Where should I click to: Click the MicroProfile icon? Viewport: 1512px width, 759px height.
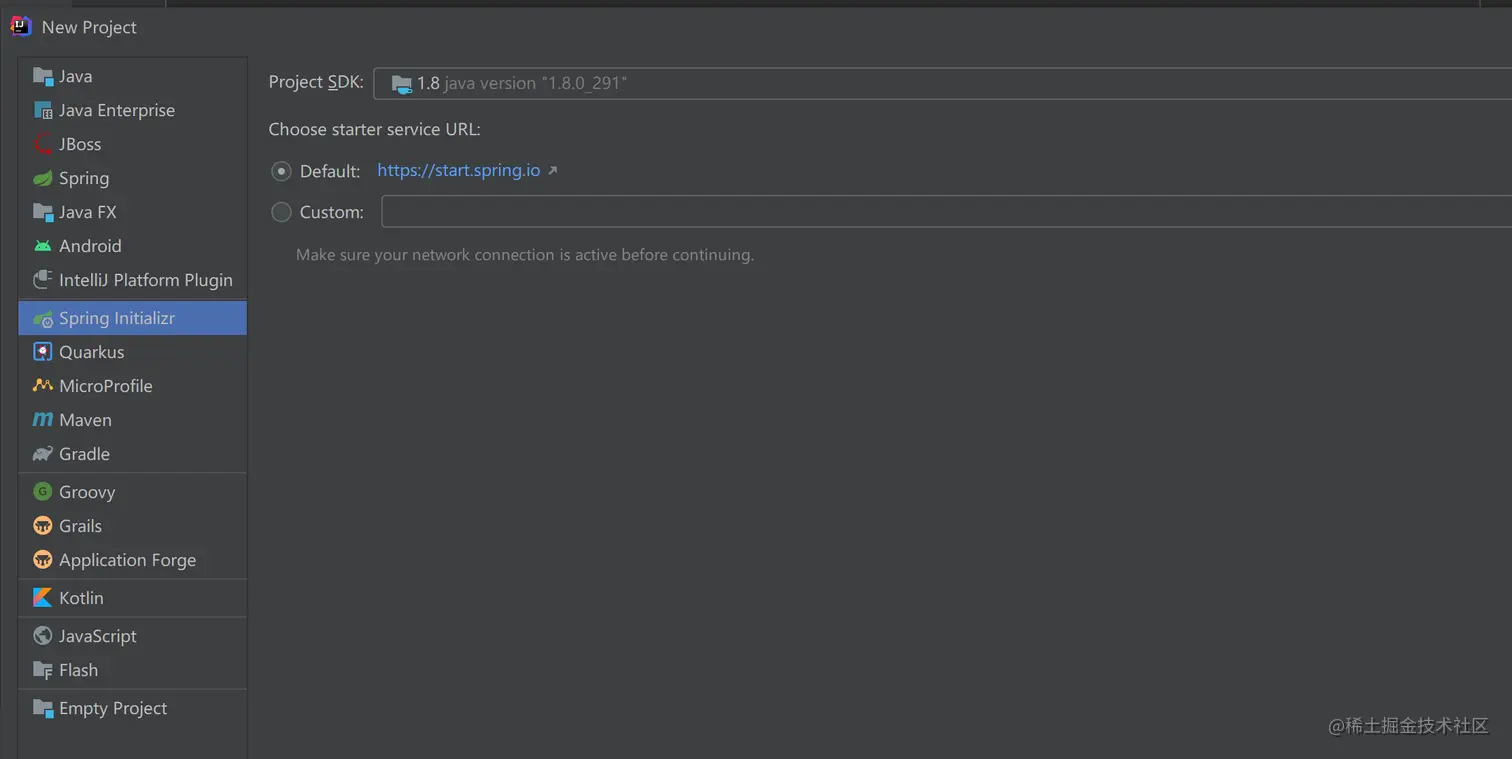[x=43, y=386]
